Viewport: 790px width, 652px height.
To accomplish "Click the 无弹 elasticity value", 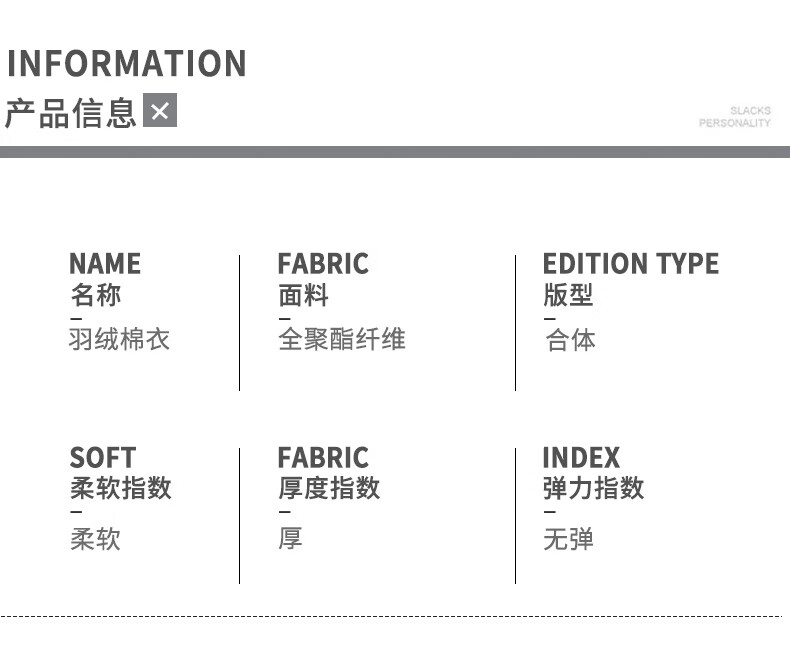I will [x=568, y=539].
